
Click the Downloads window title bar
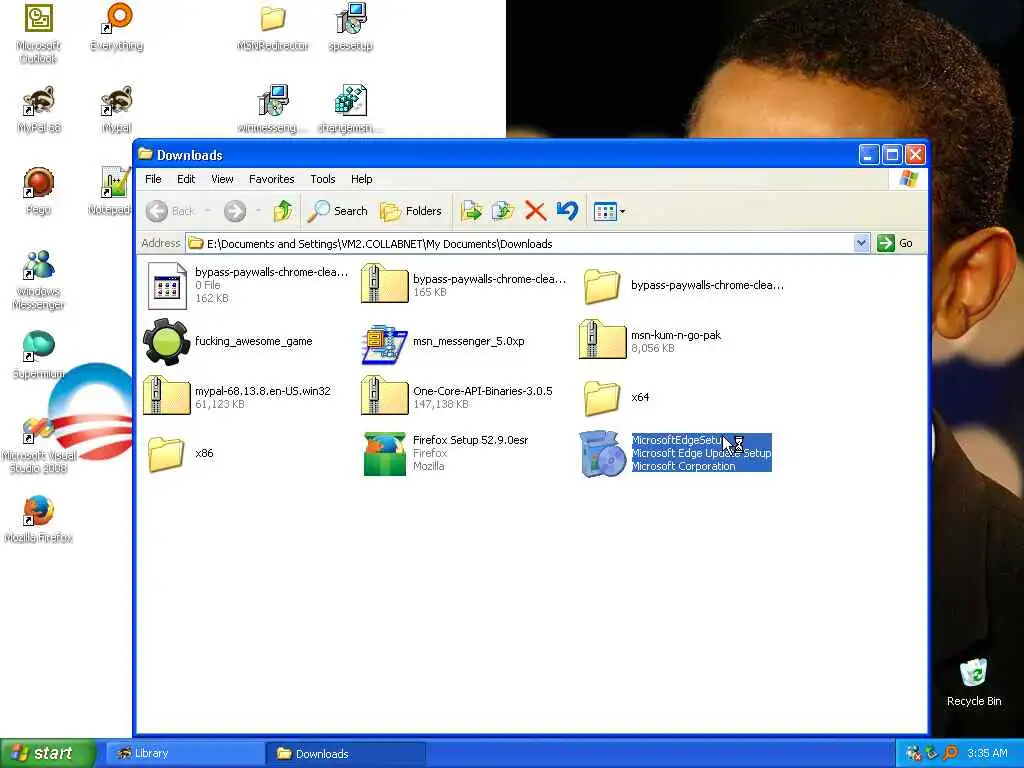pyautogui.click(x=496, y=155)
